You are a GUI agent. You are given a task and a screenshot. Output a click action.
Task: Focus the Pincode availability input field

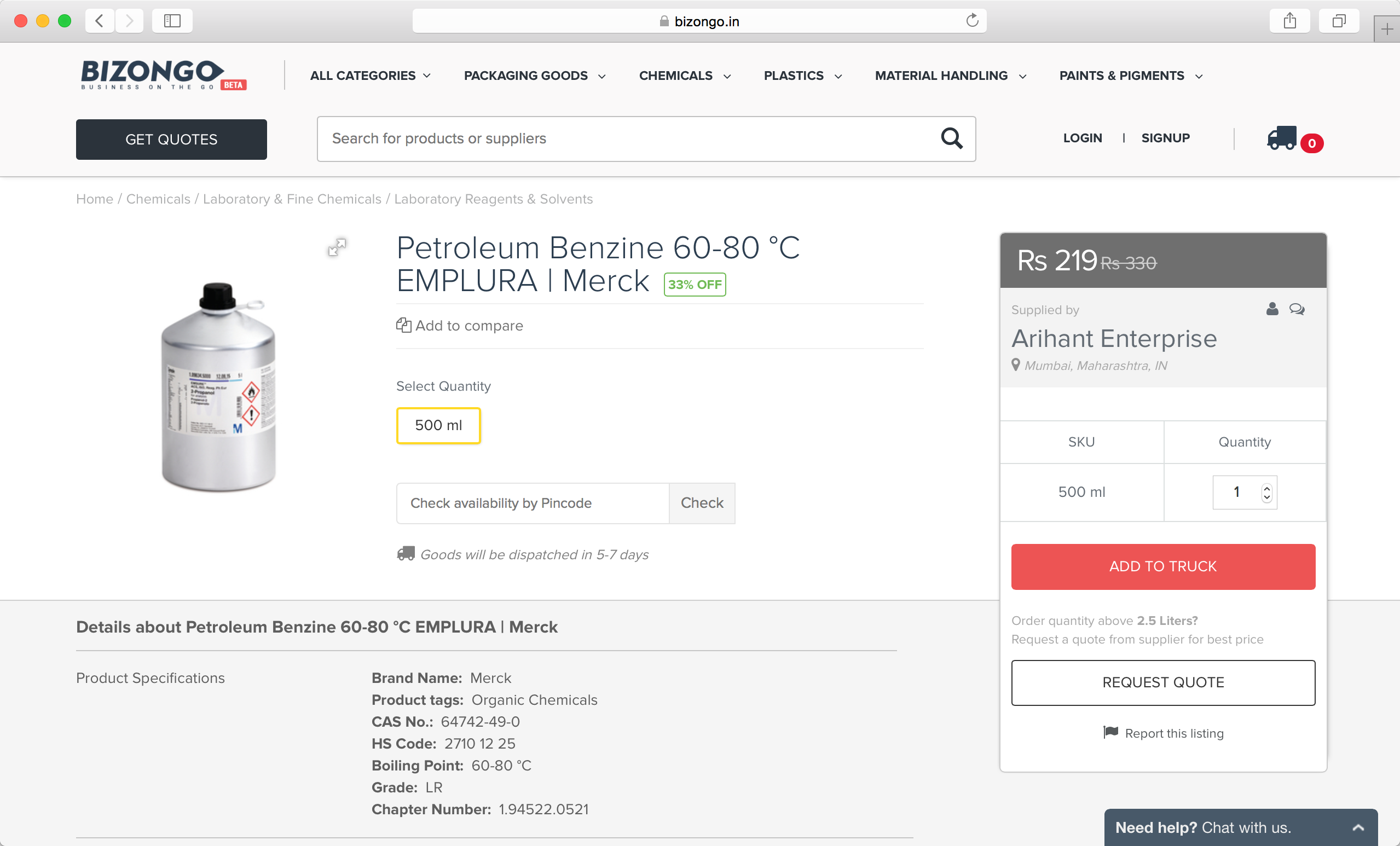tap(533, 503)
